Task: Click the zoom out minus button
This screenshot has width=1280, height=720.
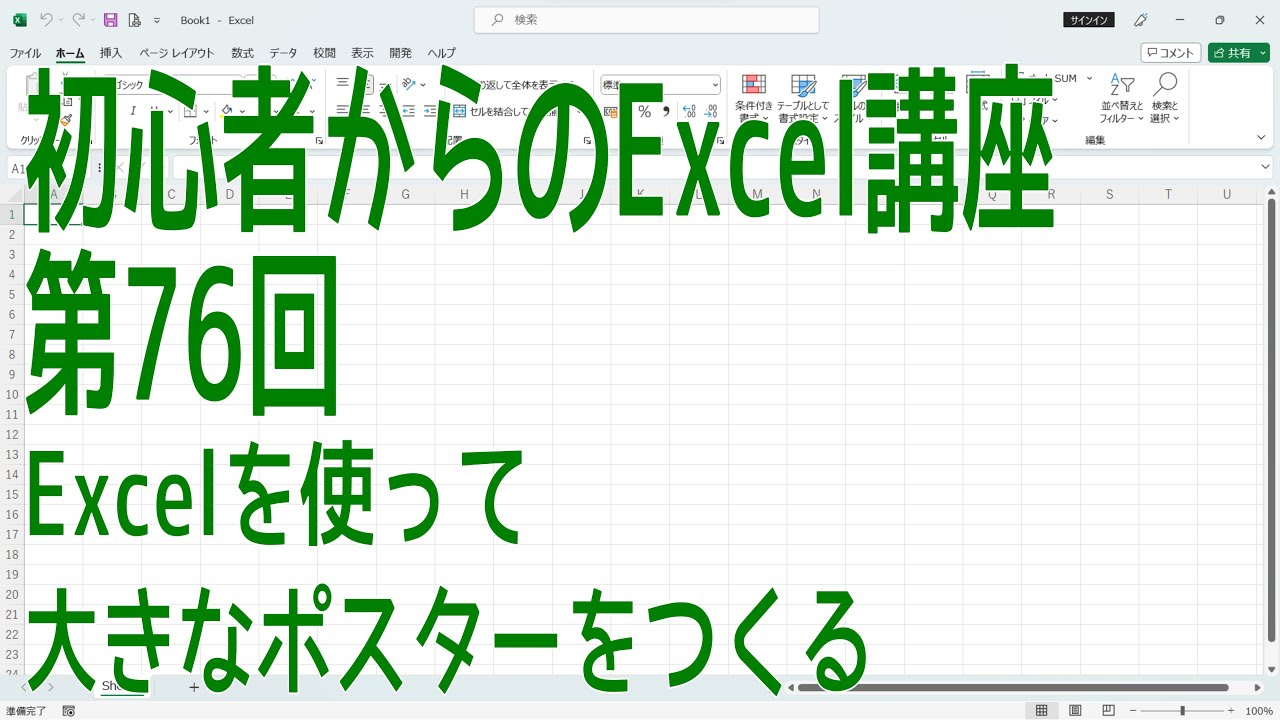Action: 1133,711
